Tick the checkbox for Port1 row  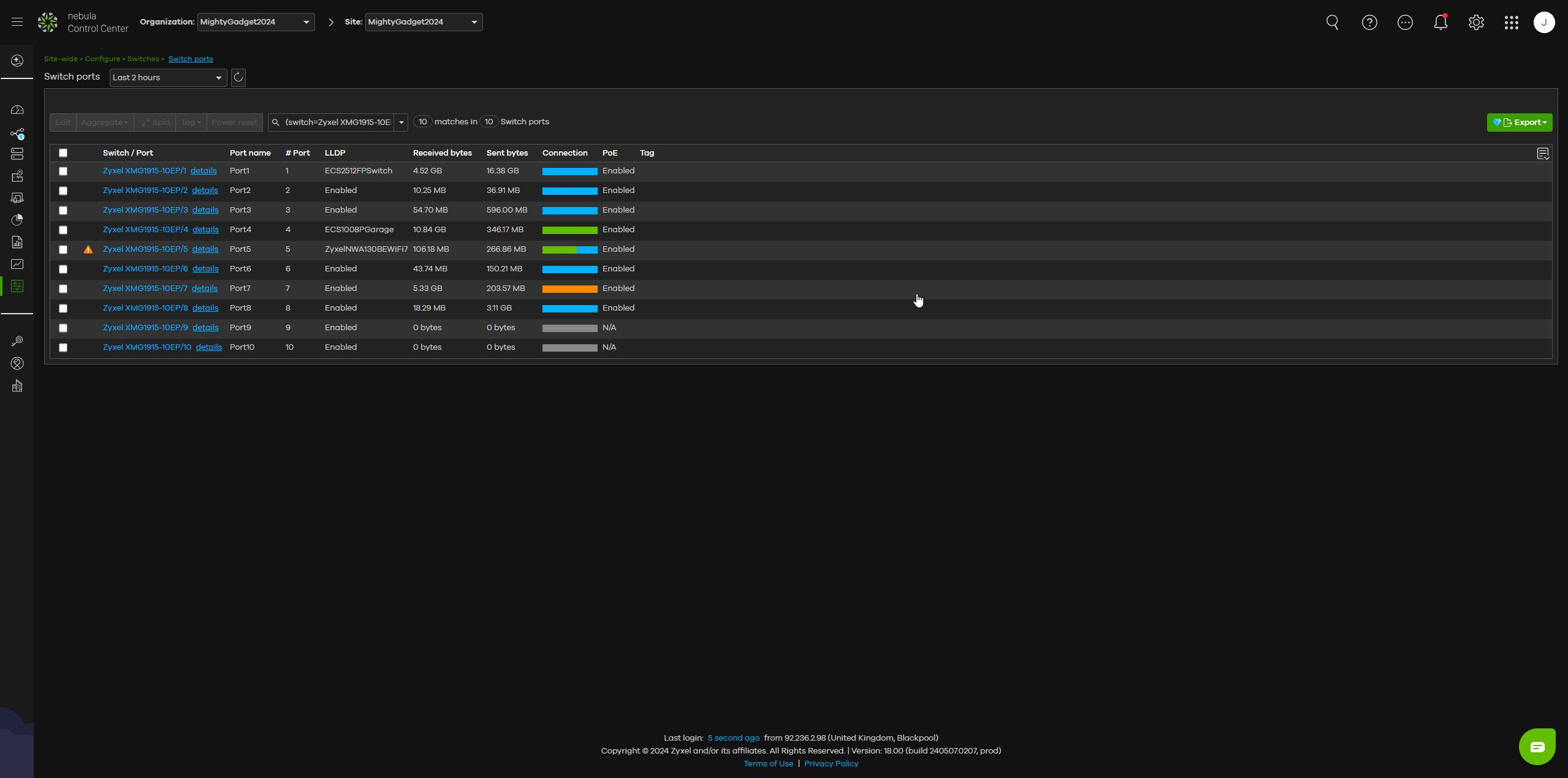[x=63, y=172]
